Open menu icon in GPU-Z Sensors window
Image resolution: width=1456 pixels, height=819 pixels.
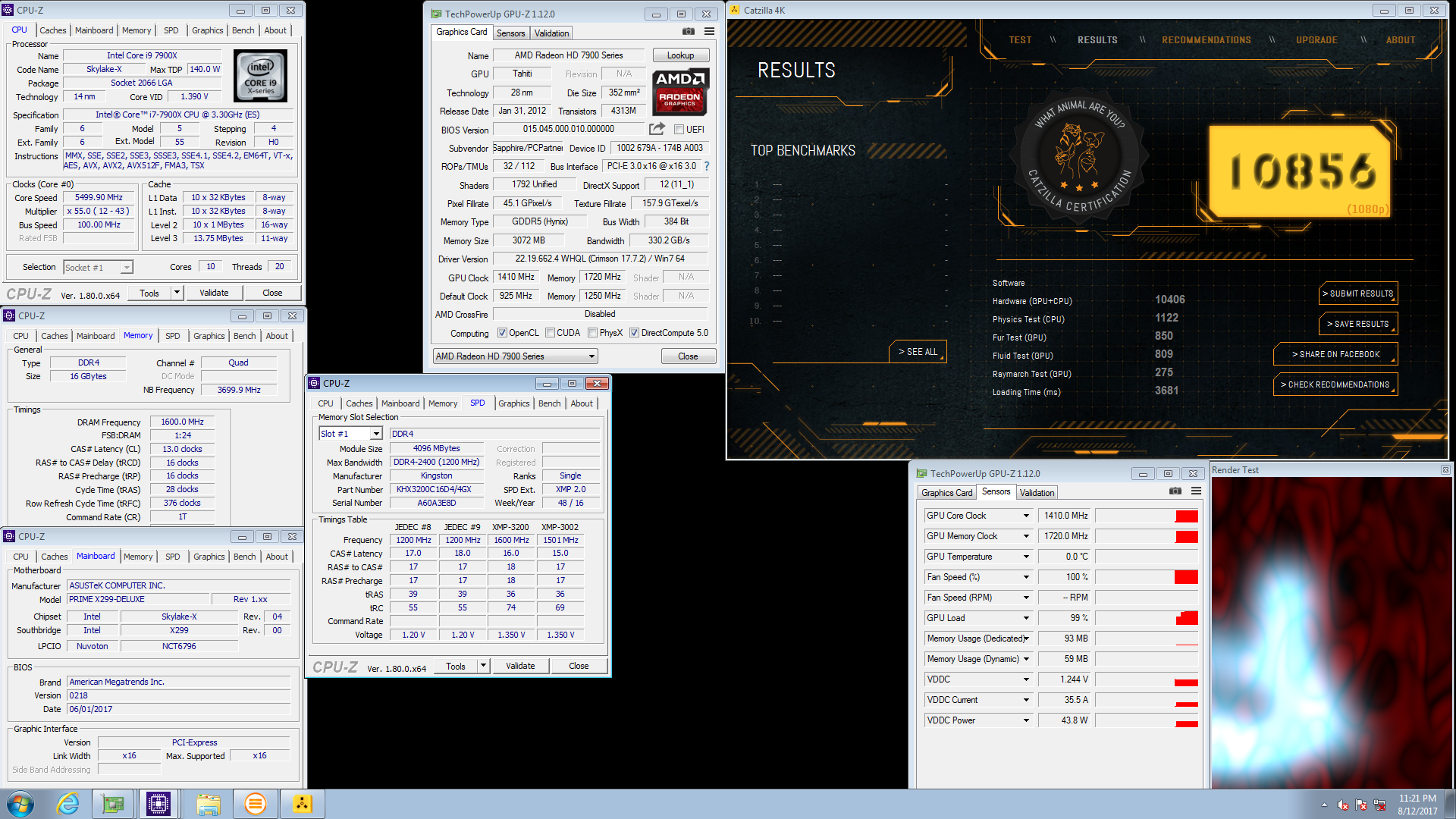[x=1196, y=491]
